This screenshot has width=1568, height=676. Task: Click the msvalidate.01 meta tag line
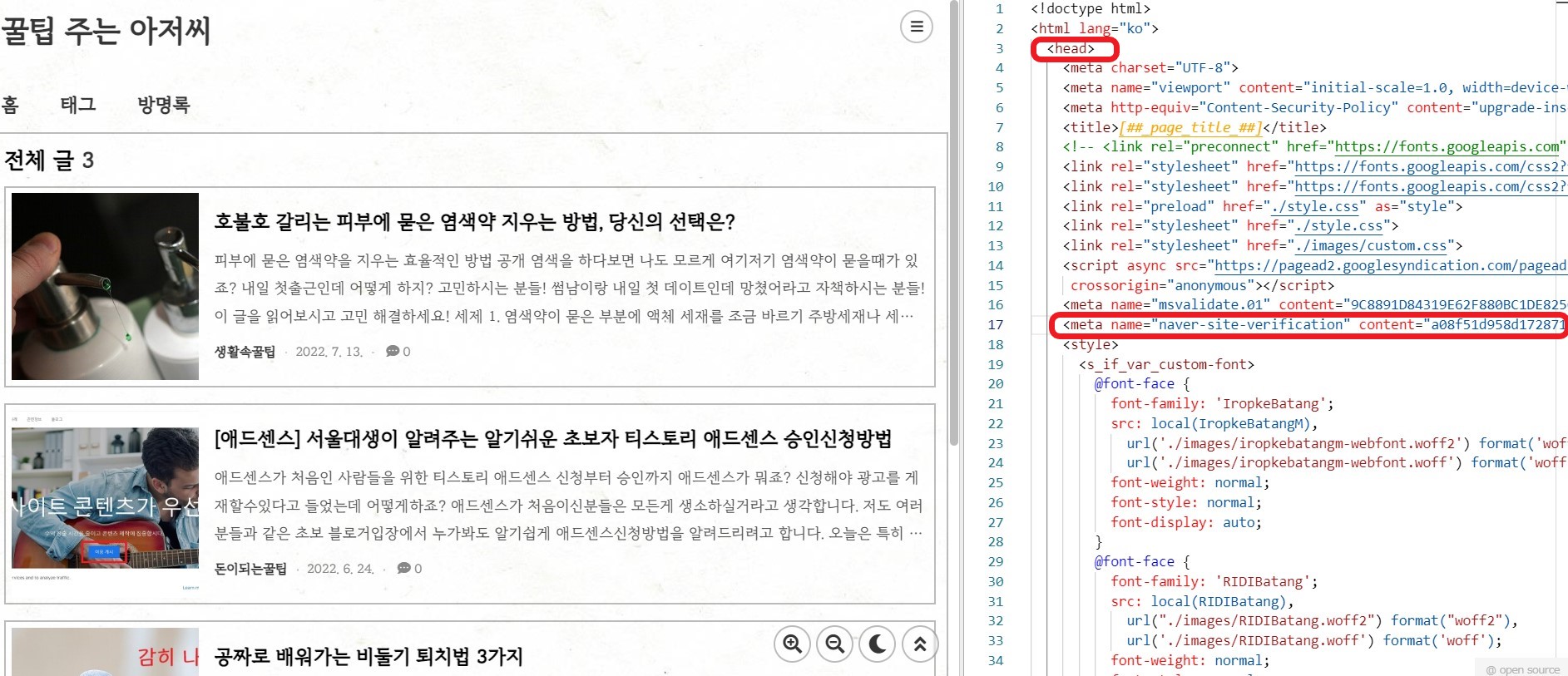(1314, 305)
